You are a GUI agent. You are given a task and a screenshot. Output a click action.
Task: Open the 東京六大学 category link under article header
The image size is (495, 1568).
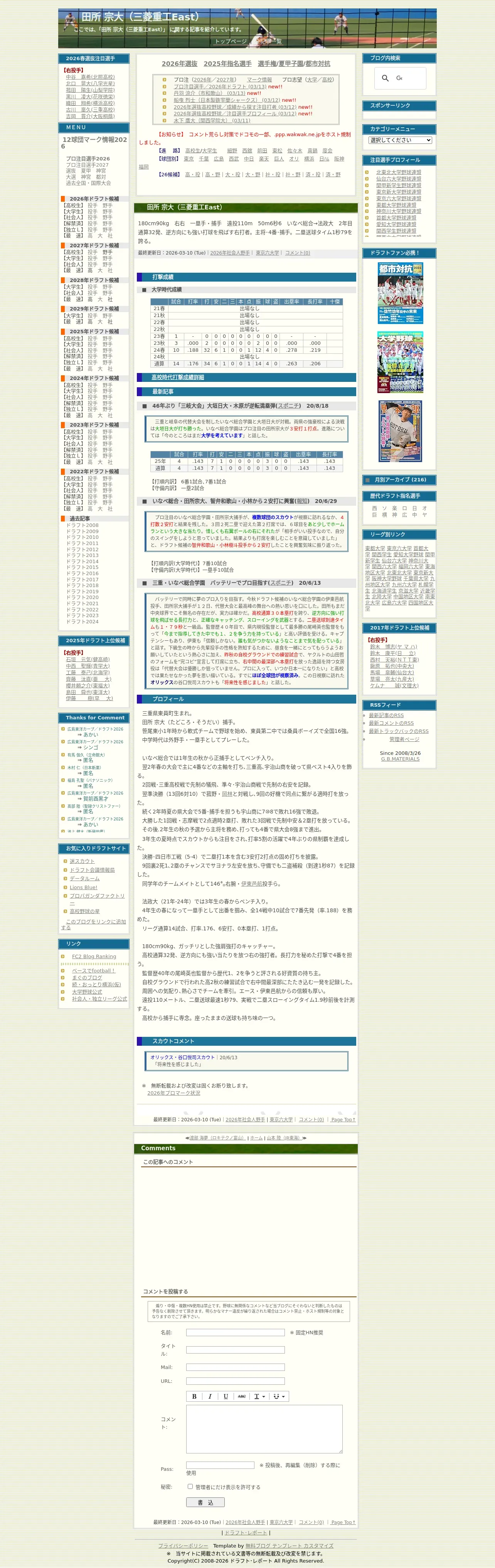[x=267, y=253]
